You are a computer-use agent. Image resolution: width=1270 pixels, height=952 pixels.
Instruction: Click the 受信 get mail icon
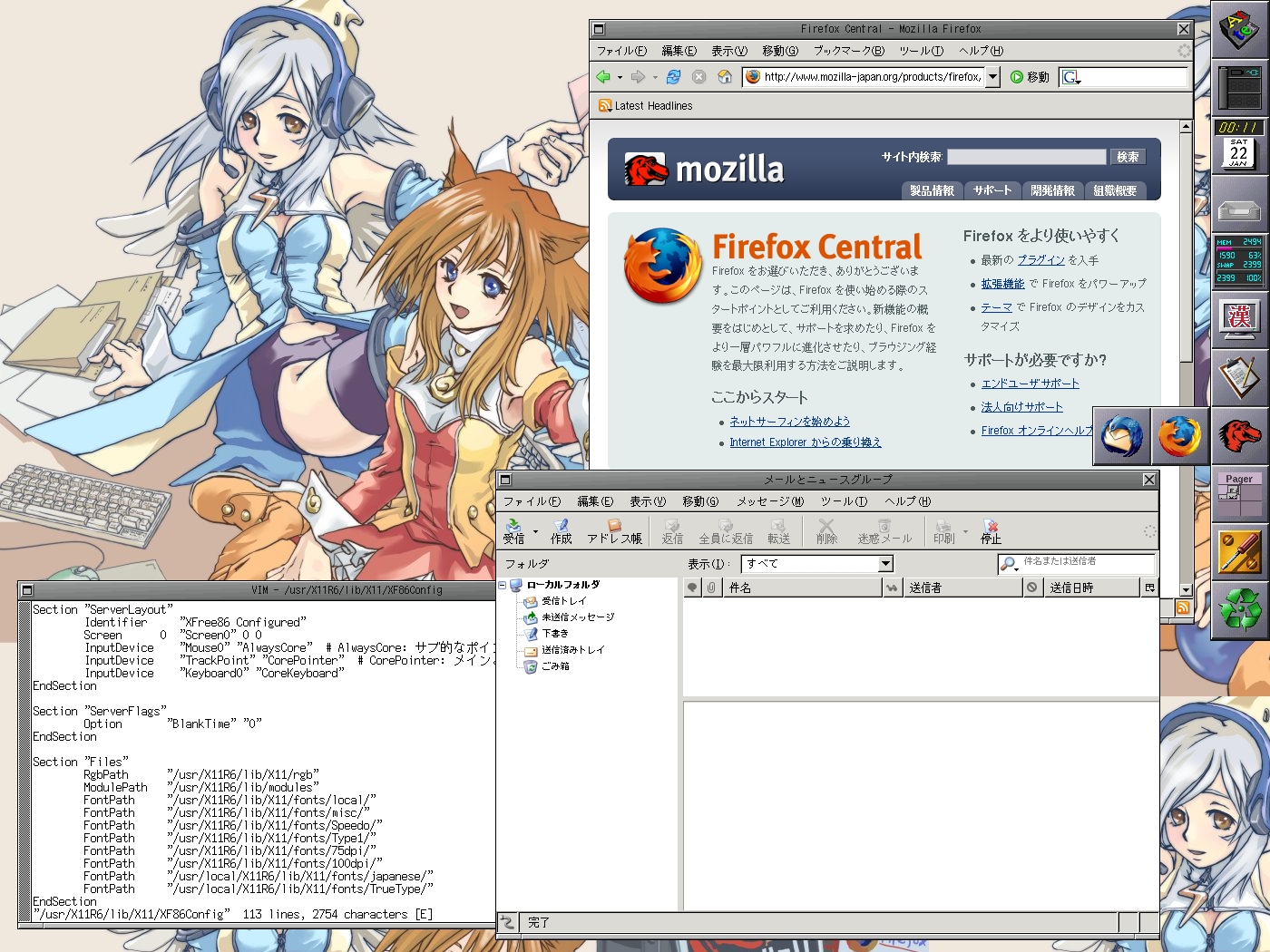513,531
